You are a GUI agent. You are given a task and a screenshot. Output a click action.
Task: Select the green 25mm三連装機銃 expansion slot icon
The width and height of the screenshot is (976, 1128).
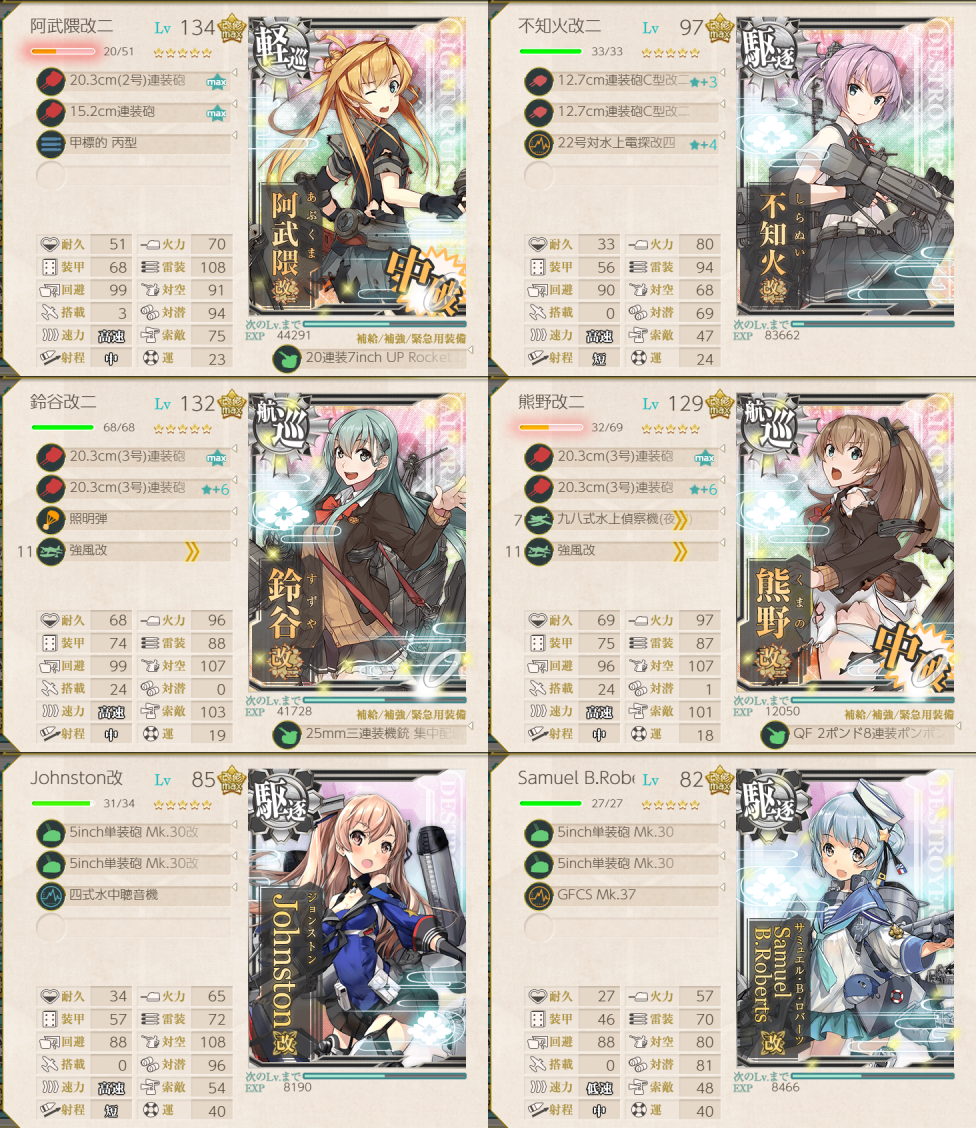click(286, 734)
